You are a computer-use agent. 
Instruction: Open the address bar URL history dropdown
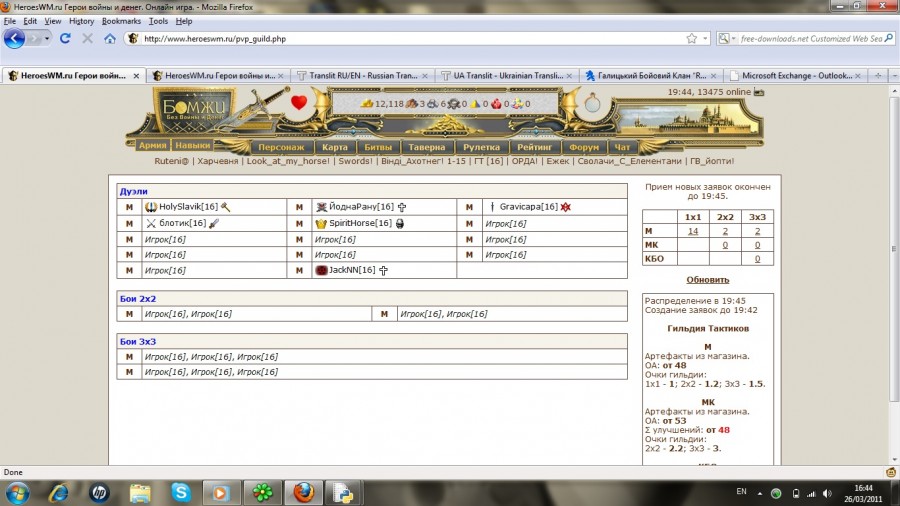coord(706,39)
